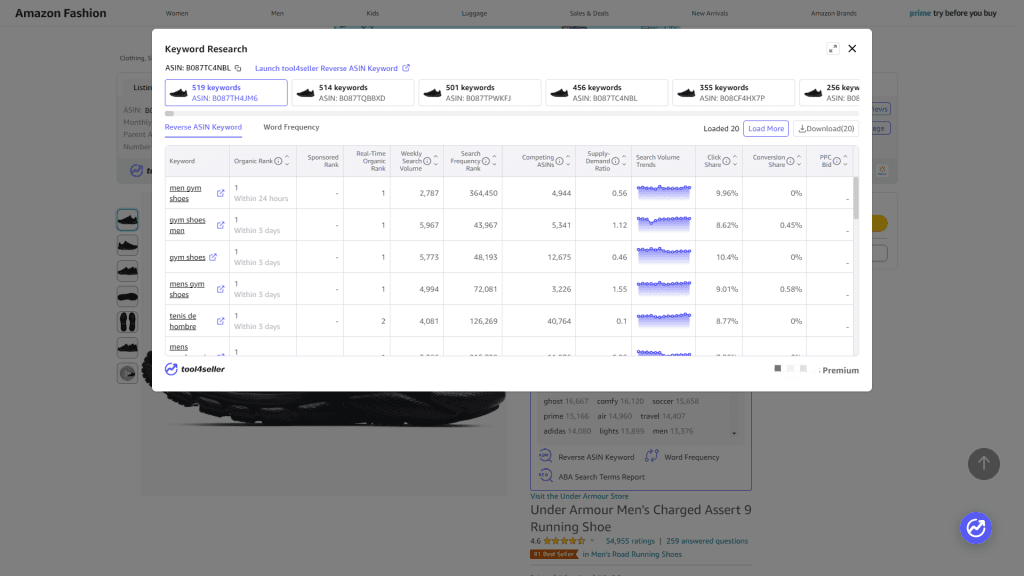Select the first shoe thumbnail on product page

pyautogui.click(x=127, y=219)
